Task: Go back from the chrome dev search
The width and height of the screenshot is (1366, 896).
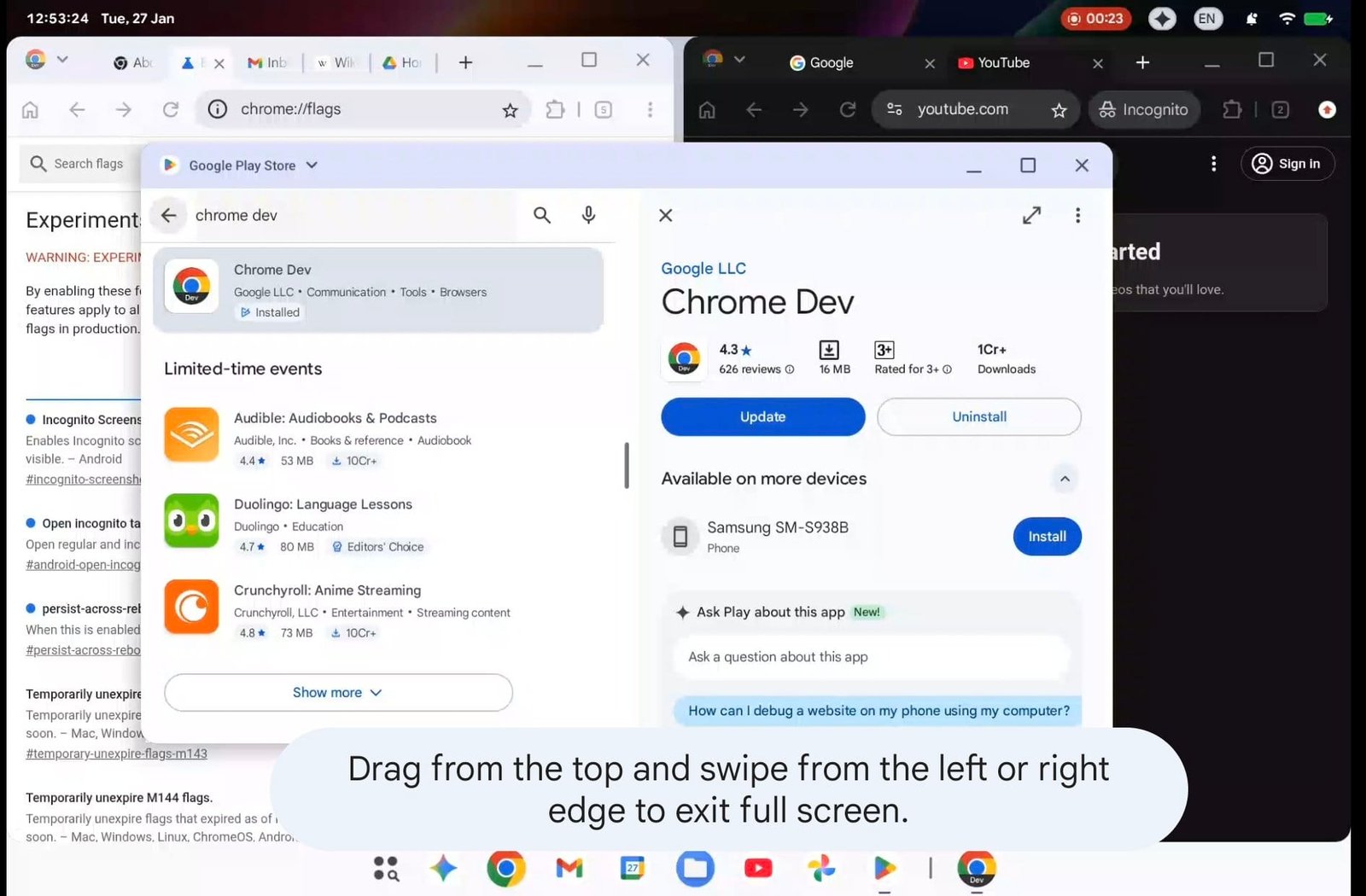Action: click(x=169, y=215)
